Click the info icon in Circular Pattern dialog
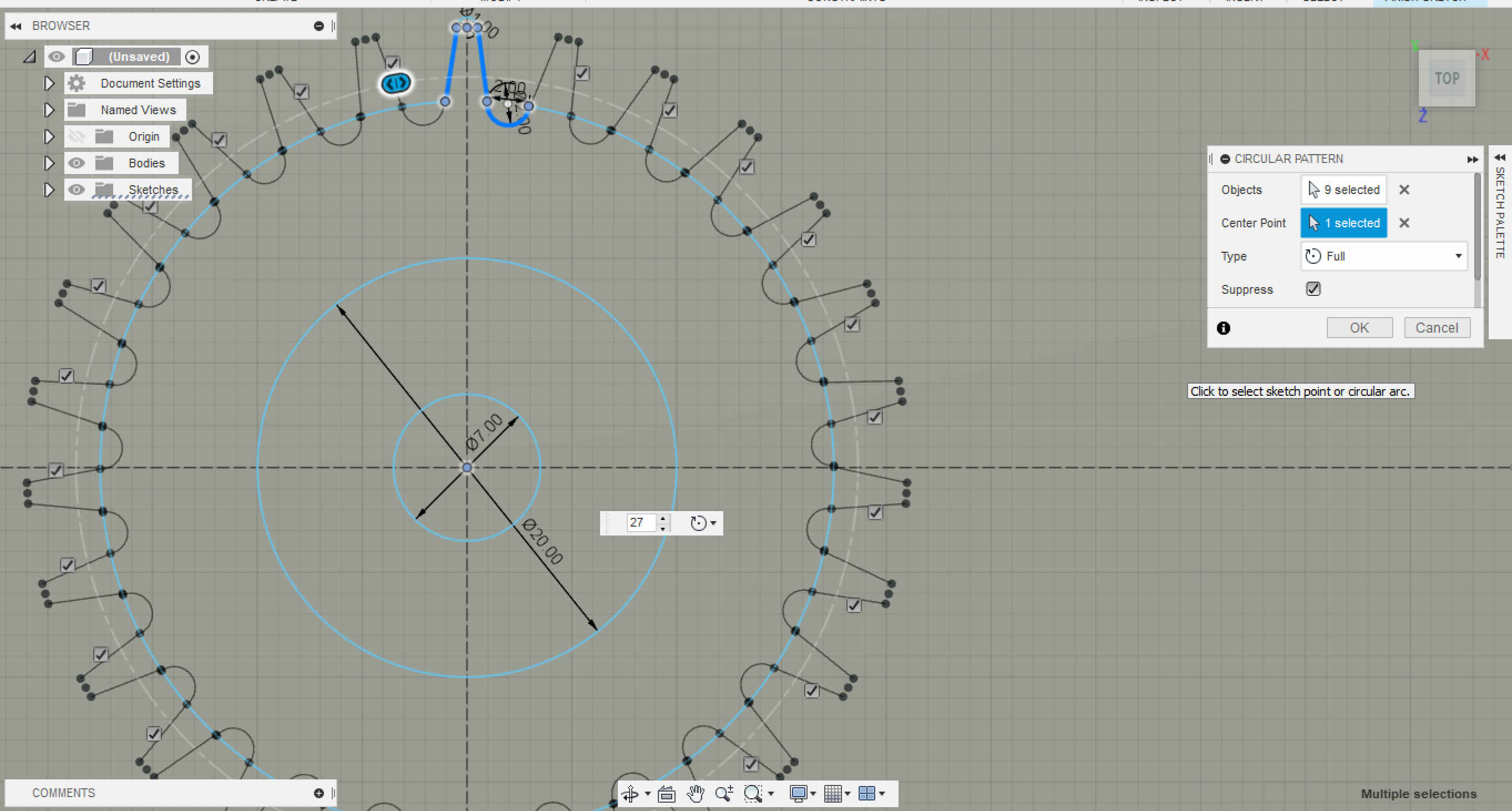This screenshot has width=1512, height=811. pos(1223,328)
